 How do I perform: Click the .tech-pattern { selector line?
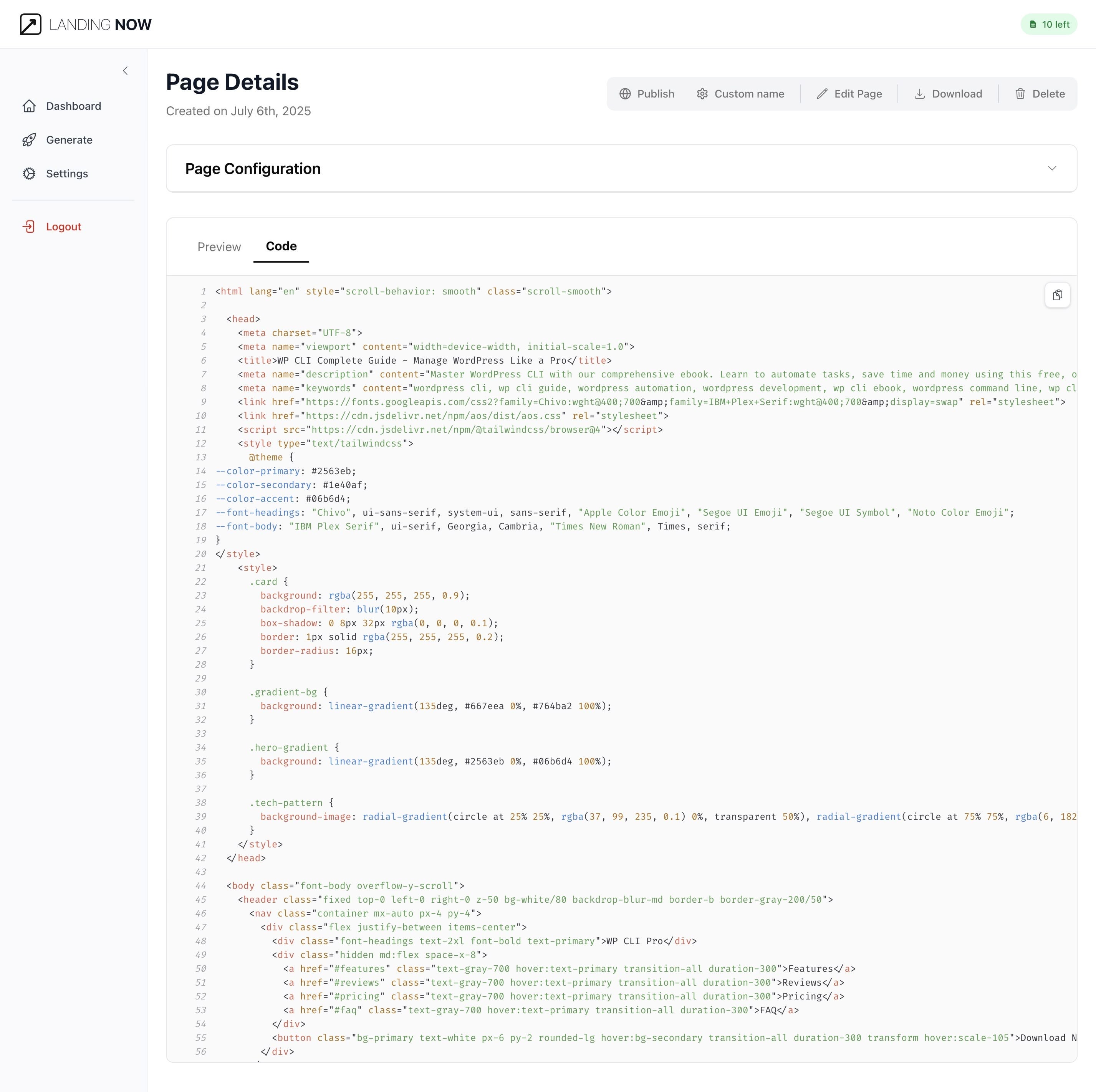tap(291, 803)
